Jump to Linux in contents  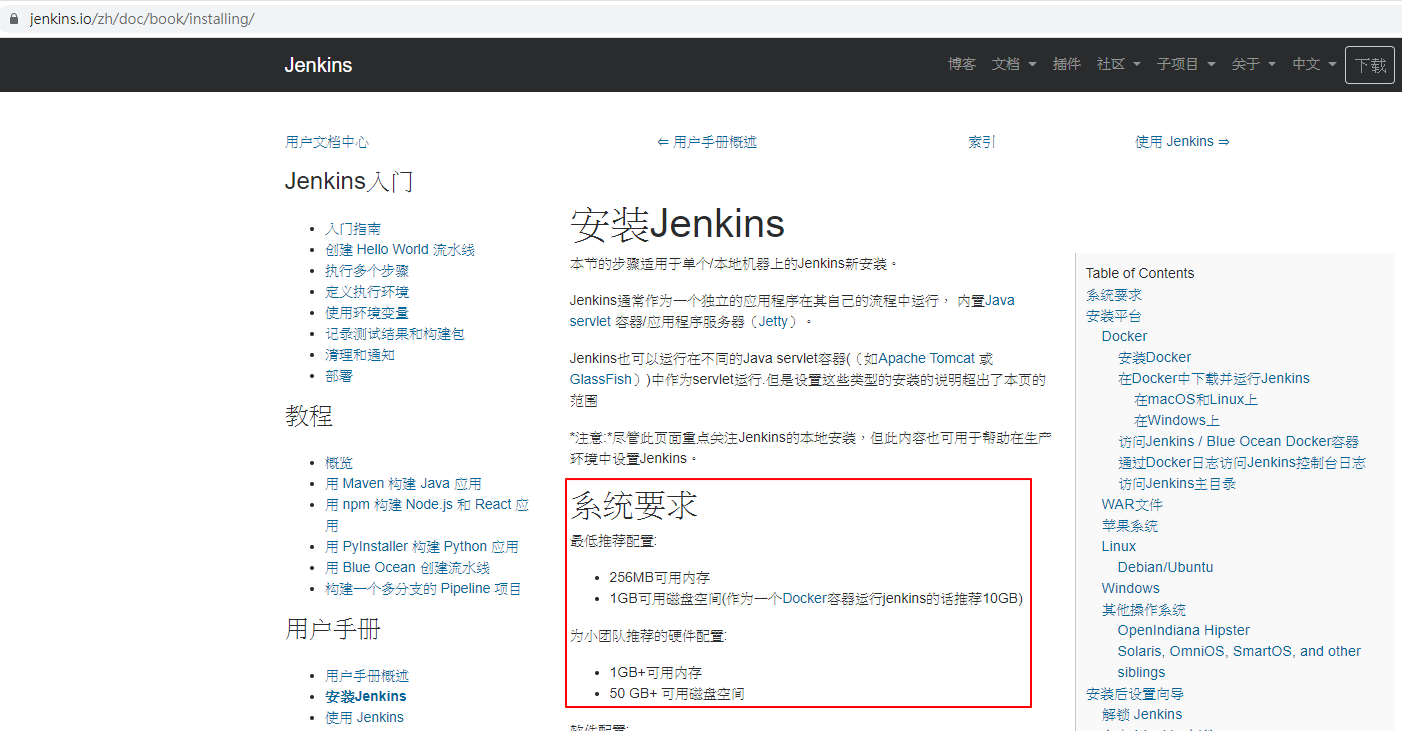pyautogui.click(x=1119, y=547)
